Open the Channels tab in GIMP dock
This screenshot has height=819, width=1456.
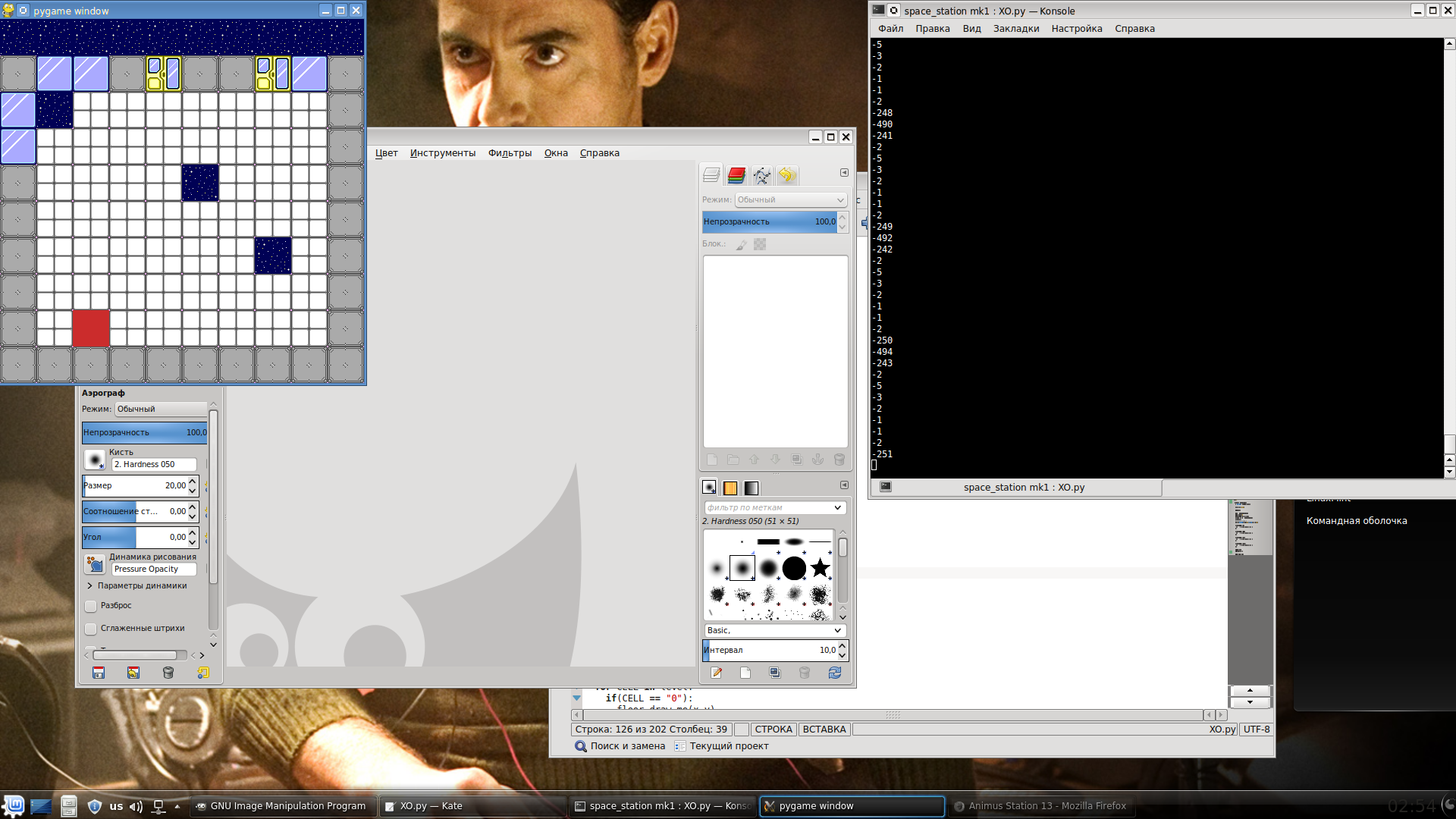[x=736, y=175]
